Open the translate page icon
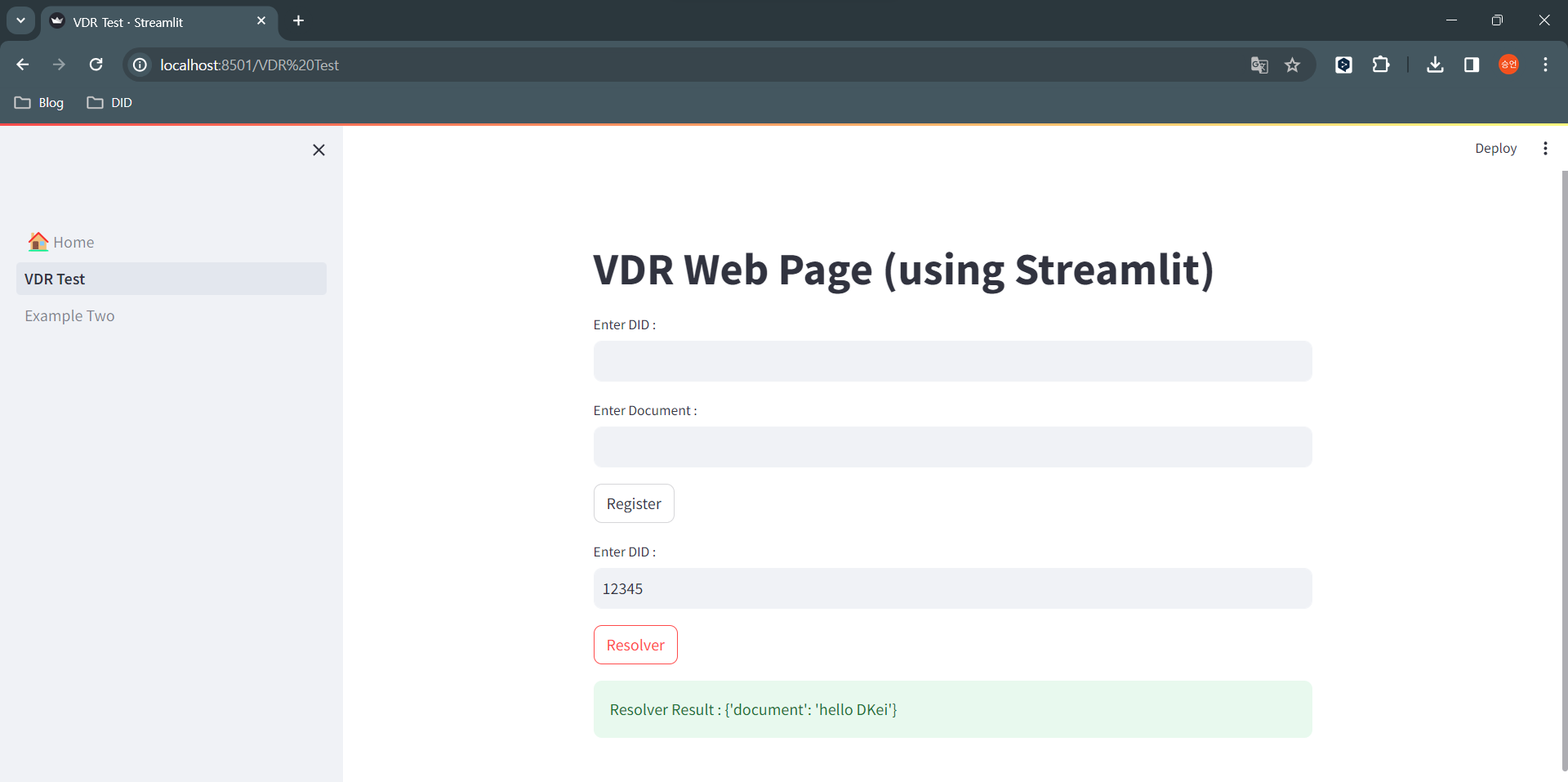Image resolution: width=1568 pixels, height=782 pixels. click(1259, 65)
